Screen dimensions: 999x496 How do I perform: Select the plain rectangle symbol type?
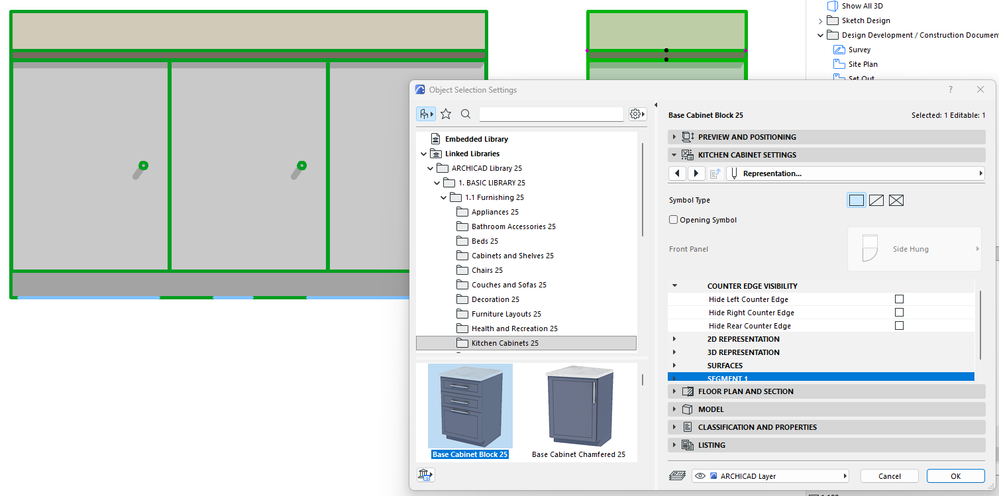pyautogui.click(x=856, y=201)
